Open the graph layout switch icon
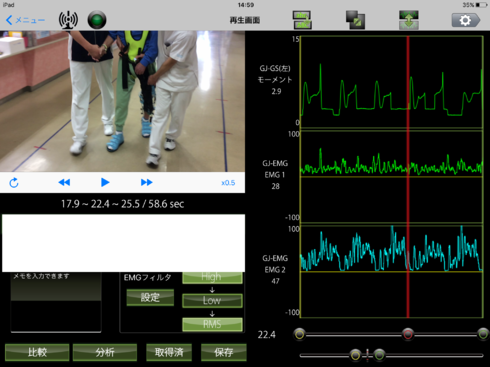This screenshot has width=490, height=367. tap(302, 20)
